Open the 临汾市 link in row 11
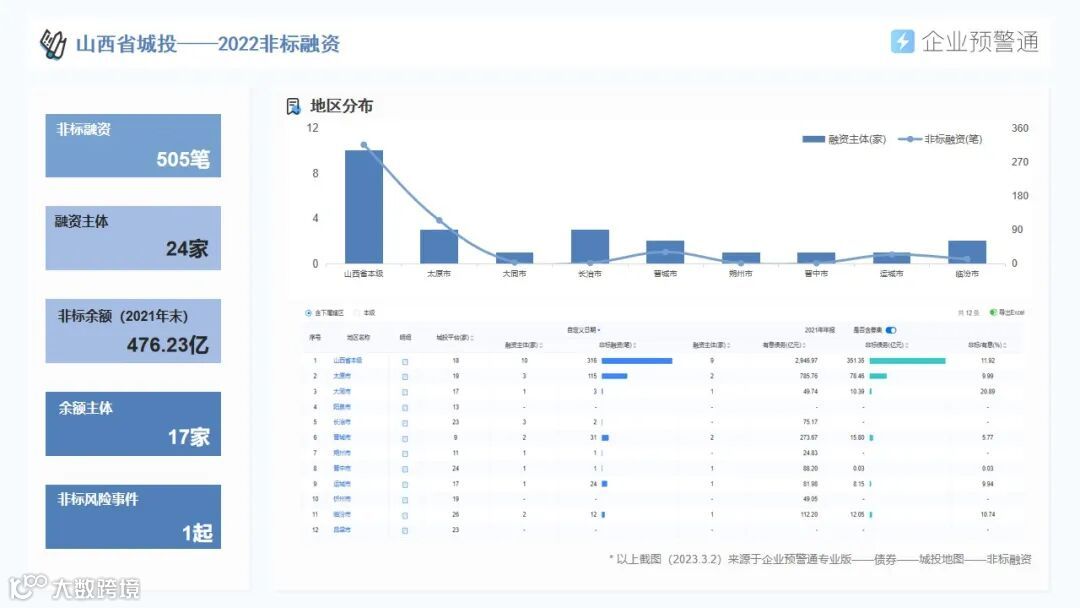The image size is (1080, 608). [342, 514]
